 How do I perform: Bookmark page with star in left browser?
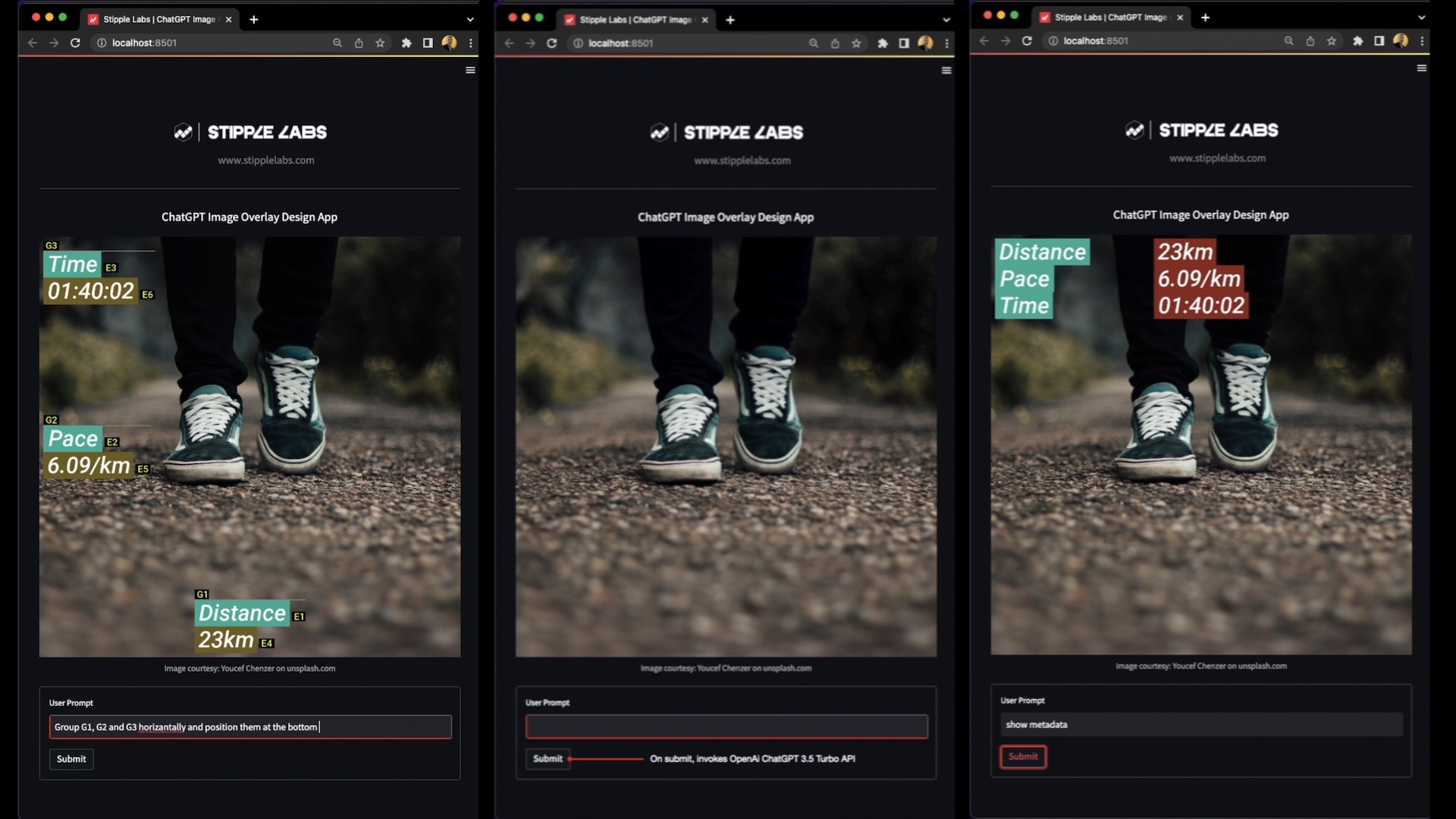[380, 43]
